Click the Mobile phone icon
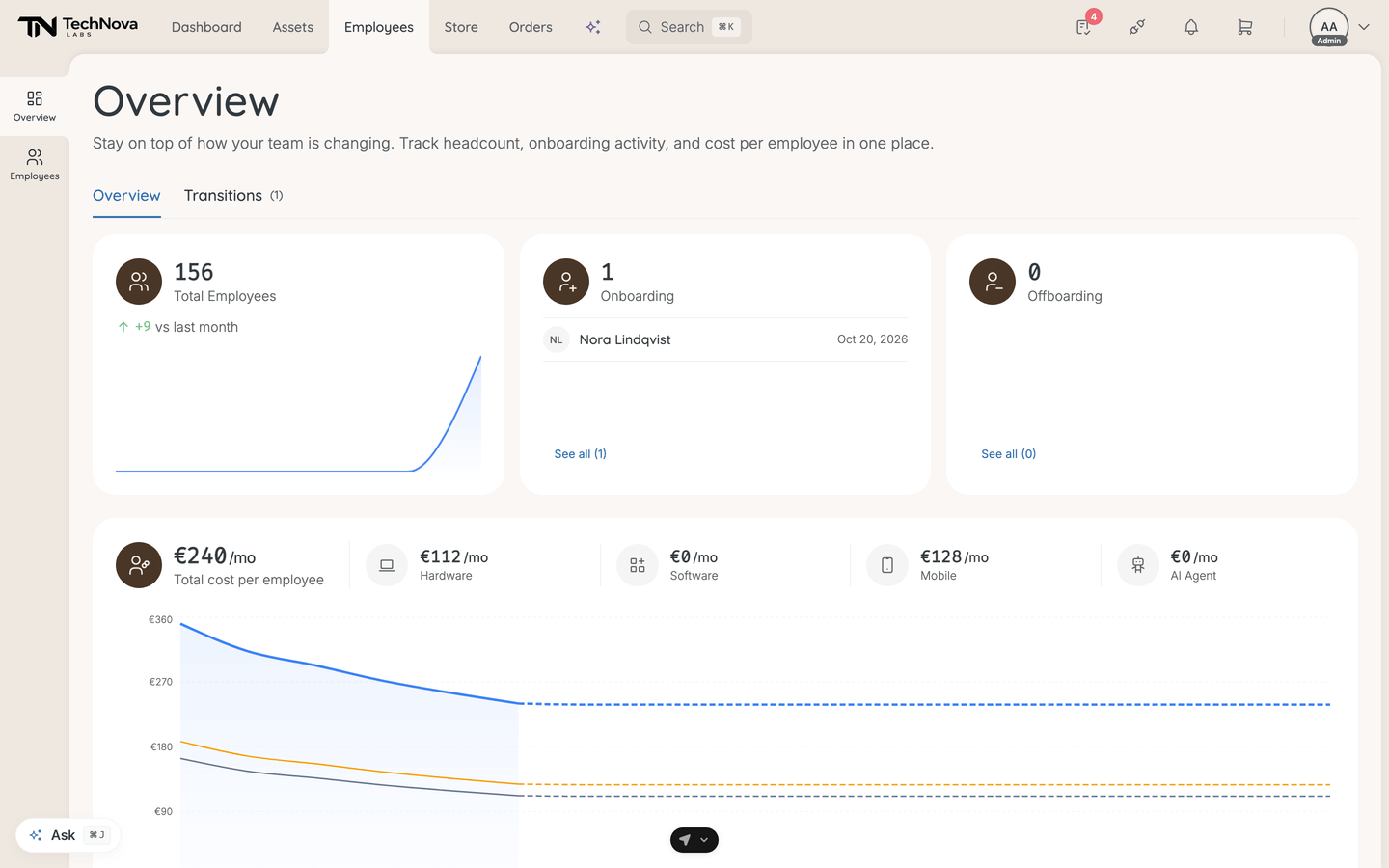This screenshot has width=1389, height=868. click(887, 565)
